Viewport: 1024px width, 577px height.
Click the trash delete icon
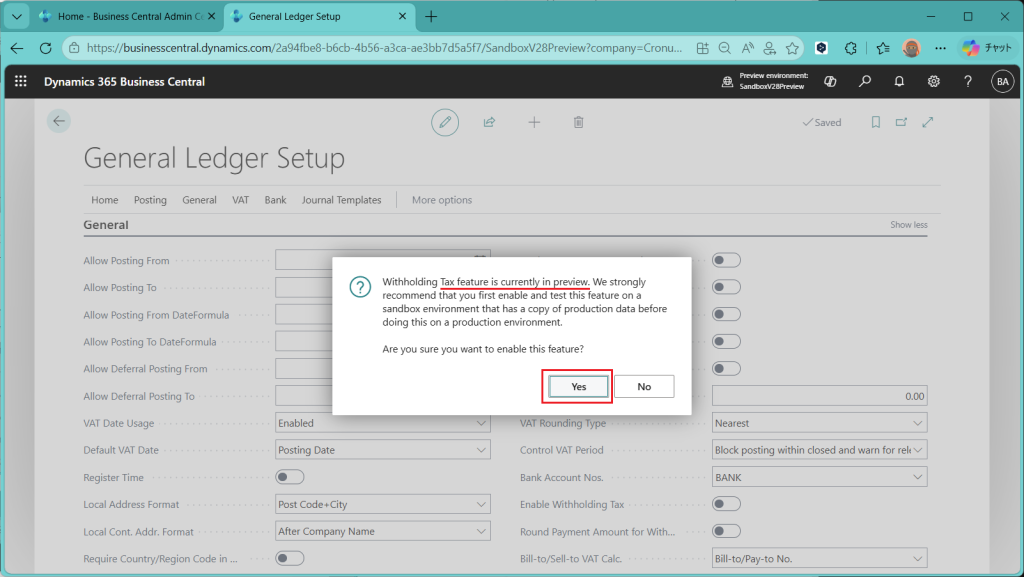[578, 122]
